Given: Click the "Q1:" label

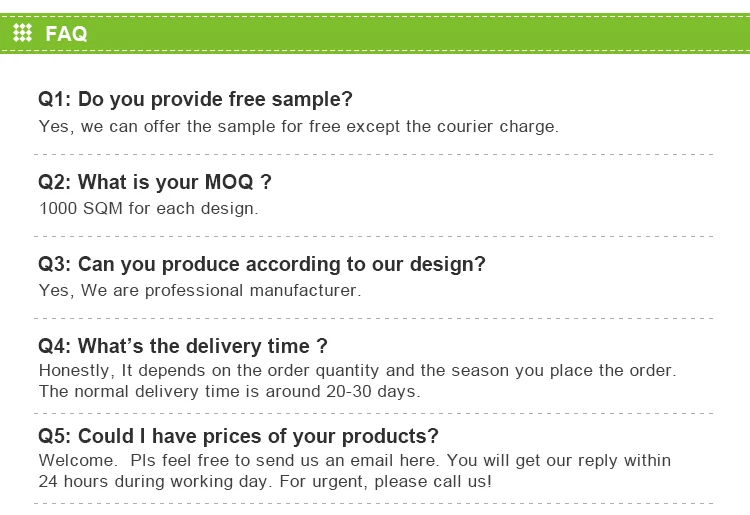Looking at the screenshot, I should 55,99.
